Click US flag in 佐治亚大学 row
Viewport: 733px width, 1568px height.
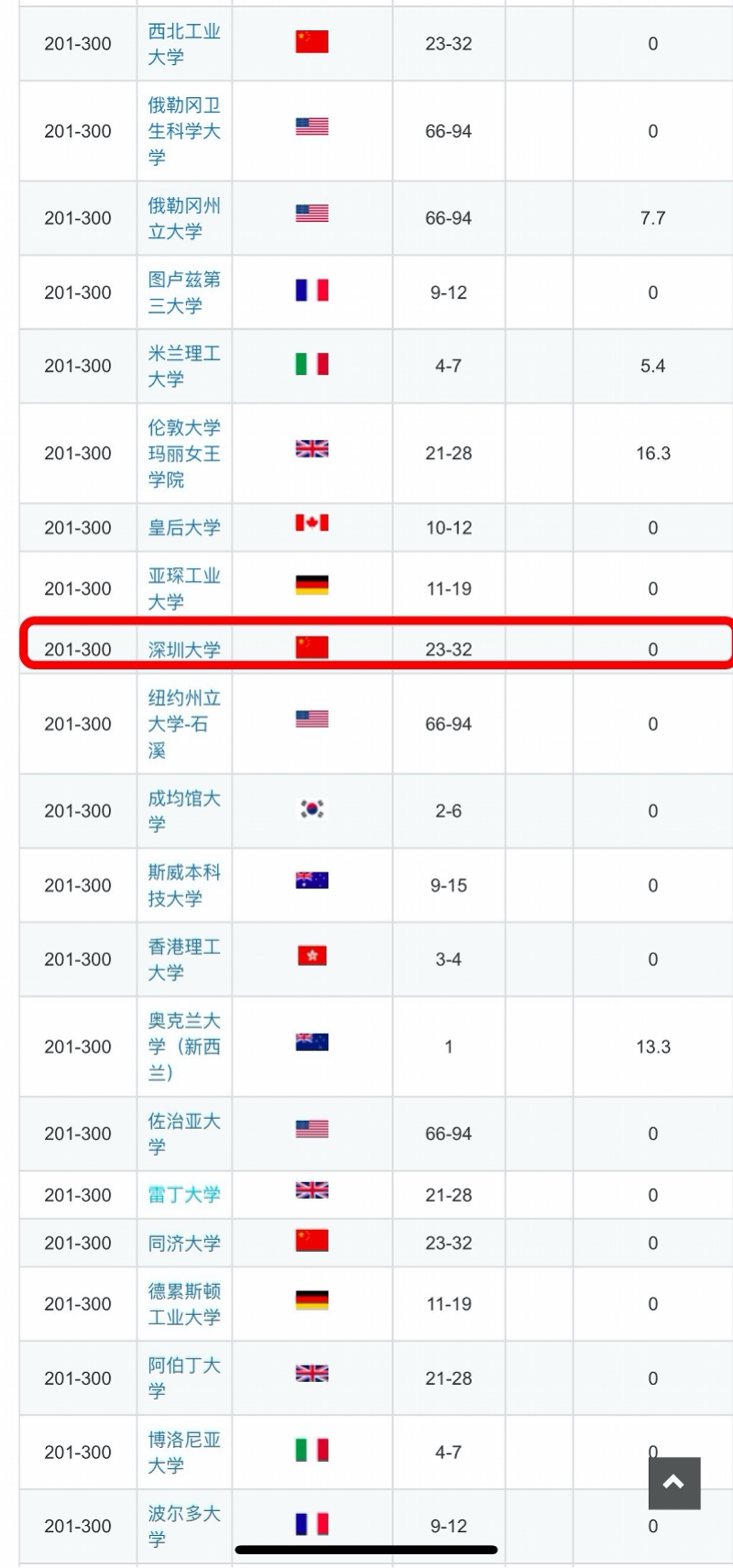click(312, 1129)
